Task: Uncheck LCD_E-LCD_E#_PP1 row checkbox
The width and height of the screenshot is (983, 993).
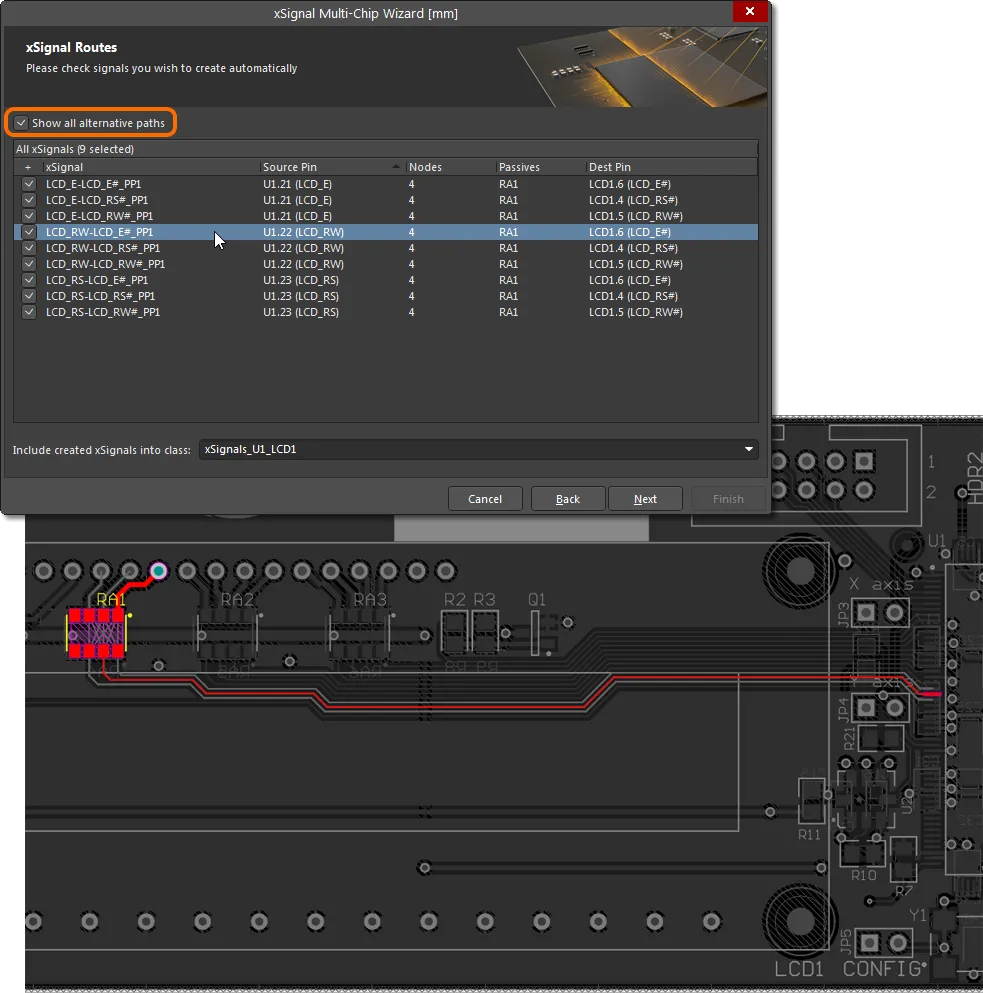Action: (x=29, y=184)
